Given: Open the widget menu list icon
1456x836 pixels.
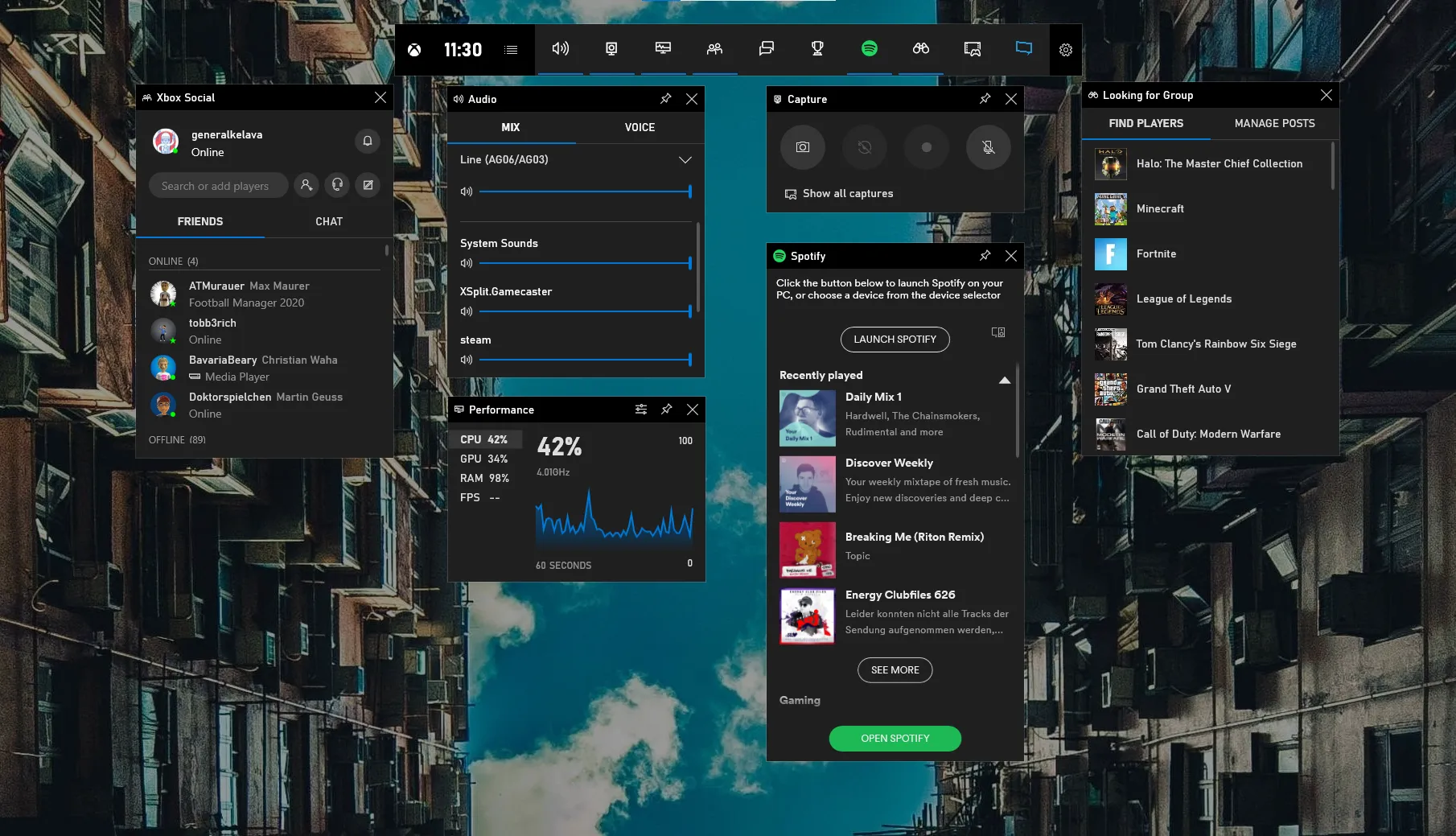Looking at the screenshot, I should [511, 50].
